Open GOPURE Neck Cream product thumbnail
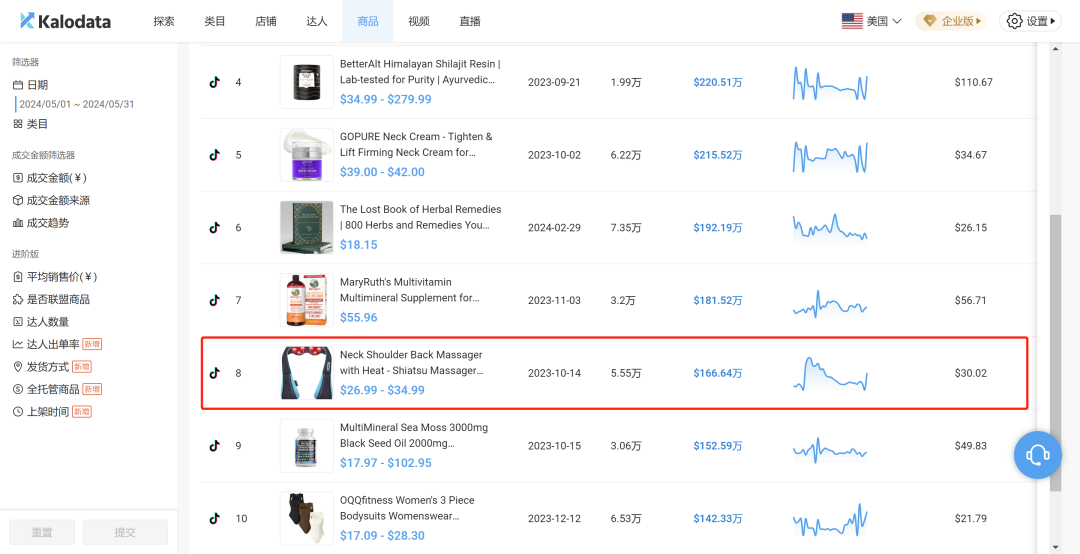 [x=307, y=154]
